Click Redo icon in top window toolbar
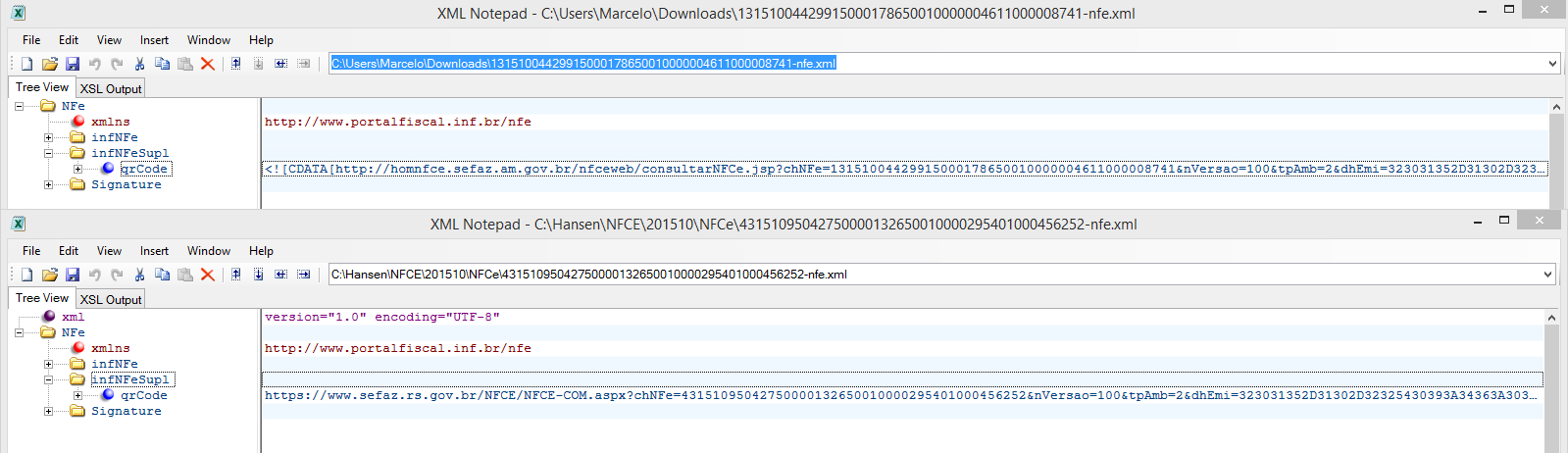This screenshot has height=453, width=1568. tap(118, 64)
